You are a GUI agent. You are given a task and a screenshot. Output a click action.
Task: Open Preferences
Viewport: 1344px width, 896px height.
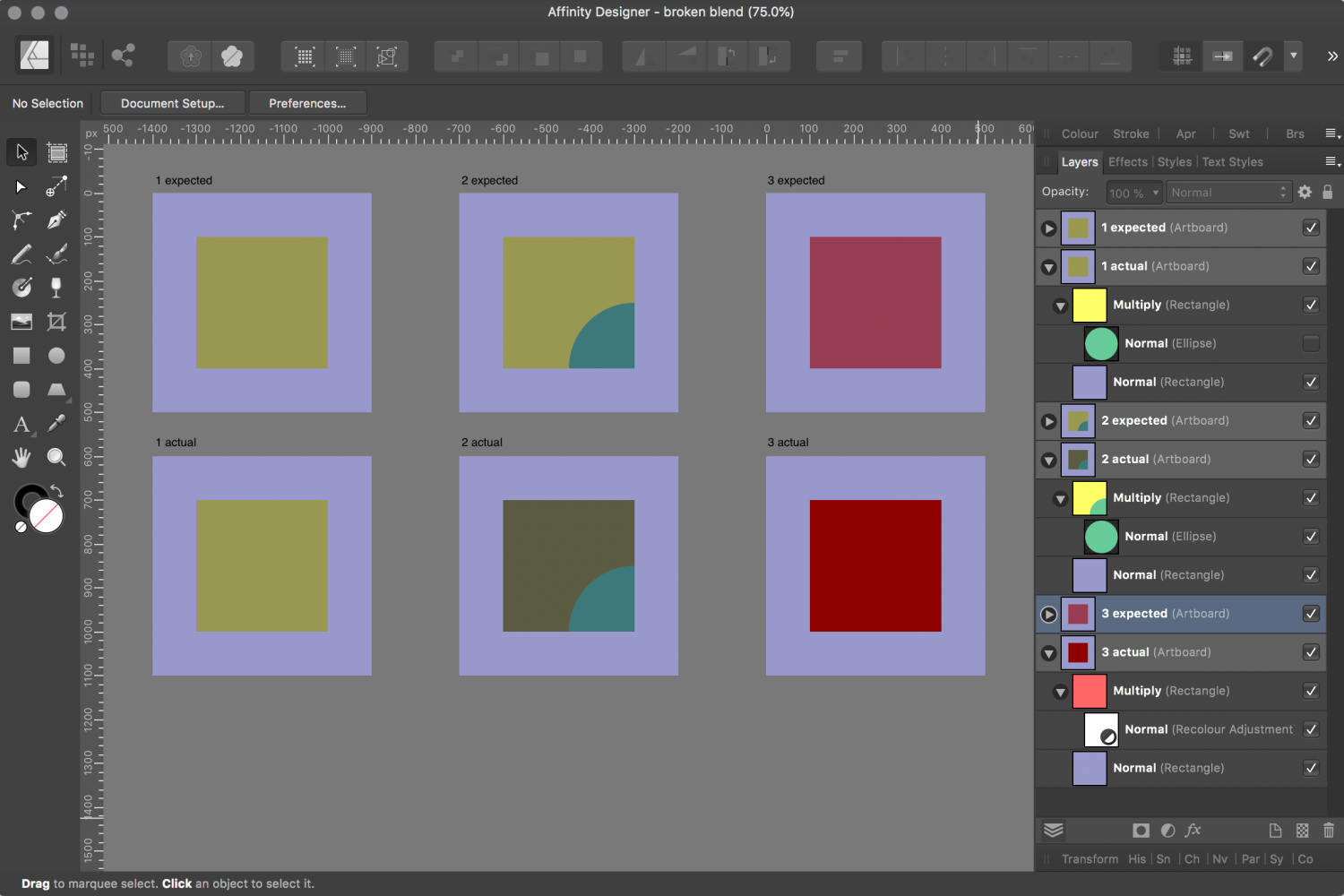click(x=307, y=102)
